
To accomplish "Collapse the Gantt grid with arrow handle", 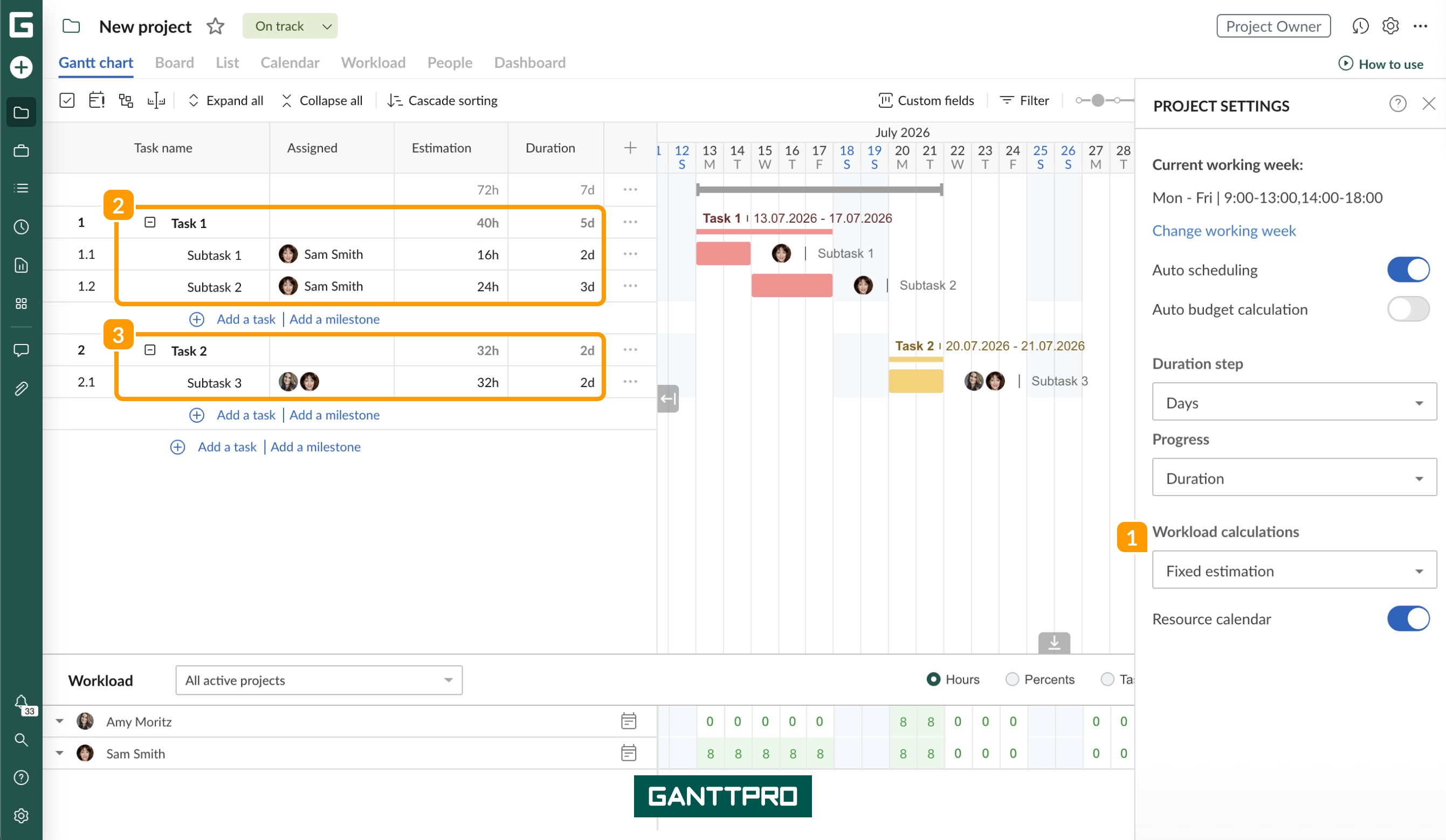I will coord(668,399).
